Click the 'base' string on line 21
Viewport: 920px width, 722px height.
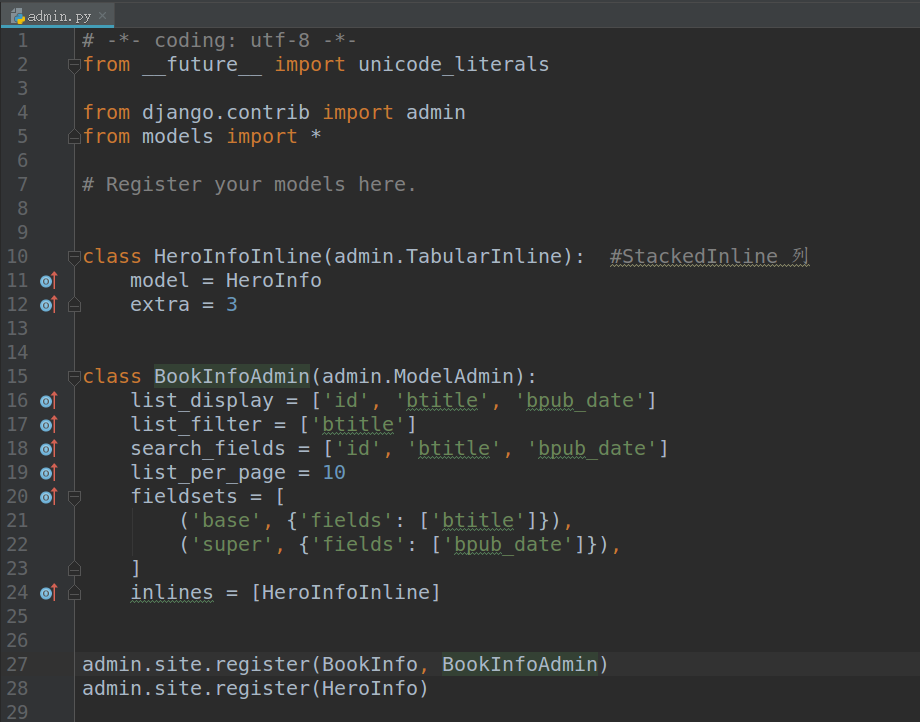[x=226, y=521]
